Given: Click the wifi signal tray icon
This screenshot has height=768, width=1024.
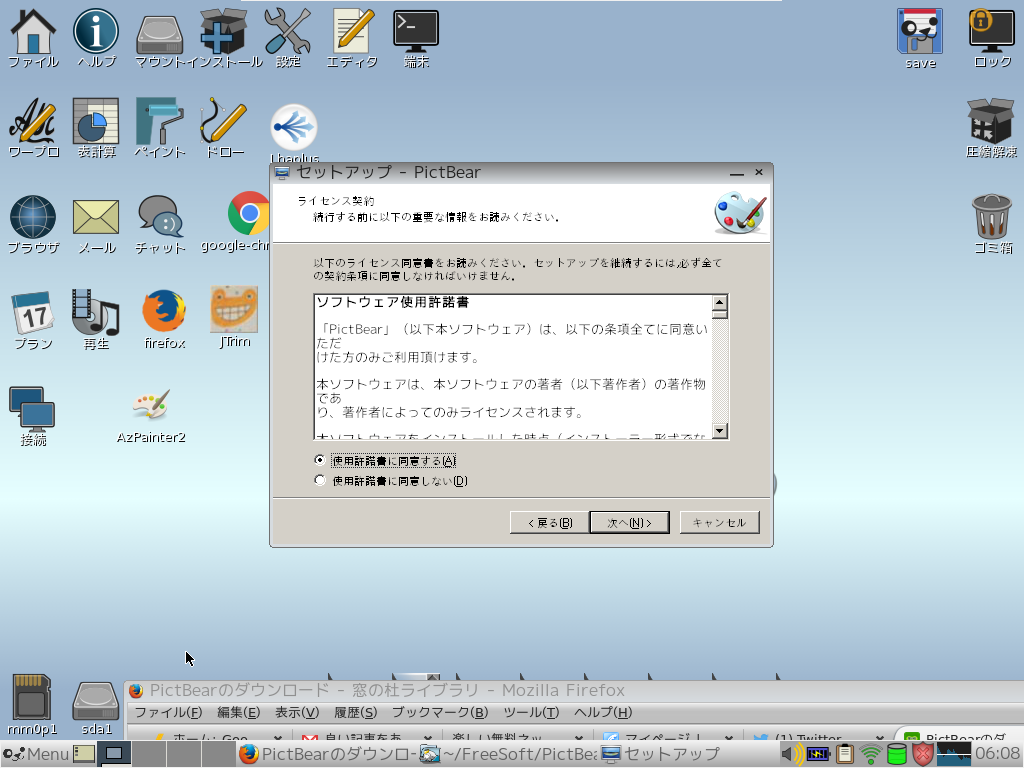Looking at the screenshot, I should [871, 754].
